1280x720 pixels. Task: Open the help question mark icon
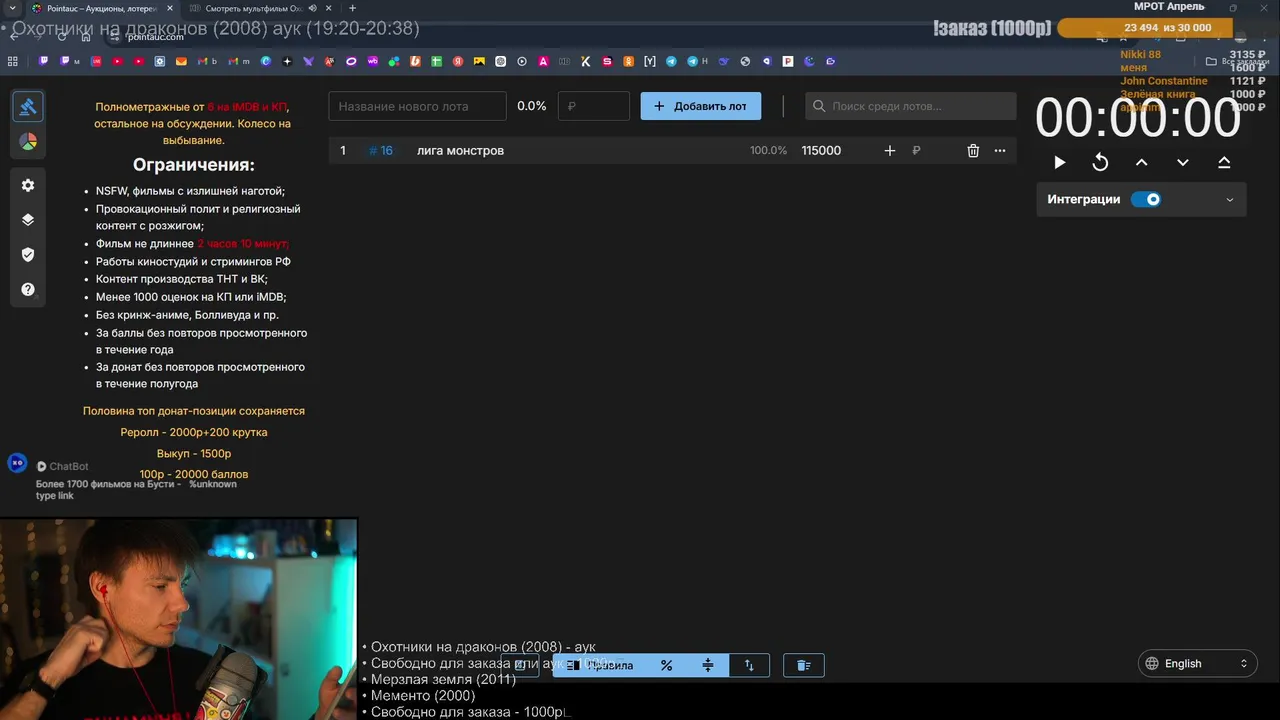point(28,290)
